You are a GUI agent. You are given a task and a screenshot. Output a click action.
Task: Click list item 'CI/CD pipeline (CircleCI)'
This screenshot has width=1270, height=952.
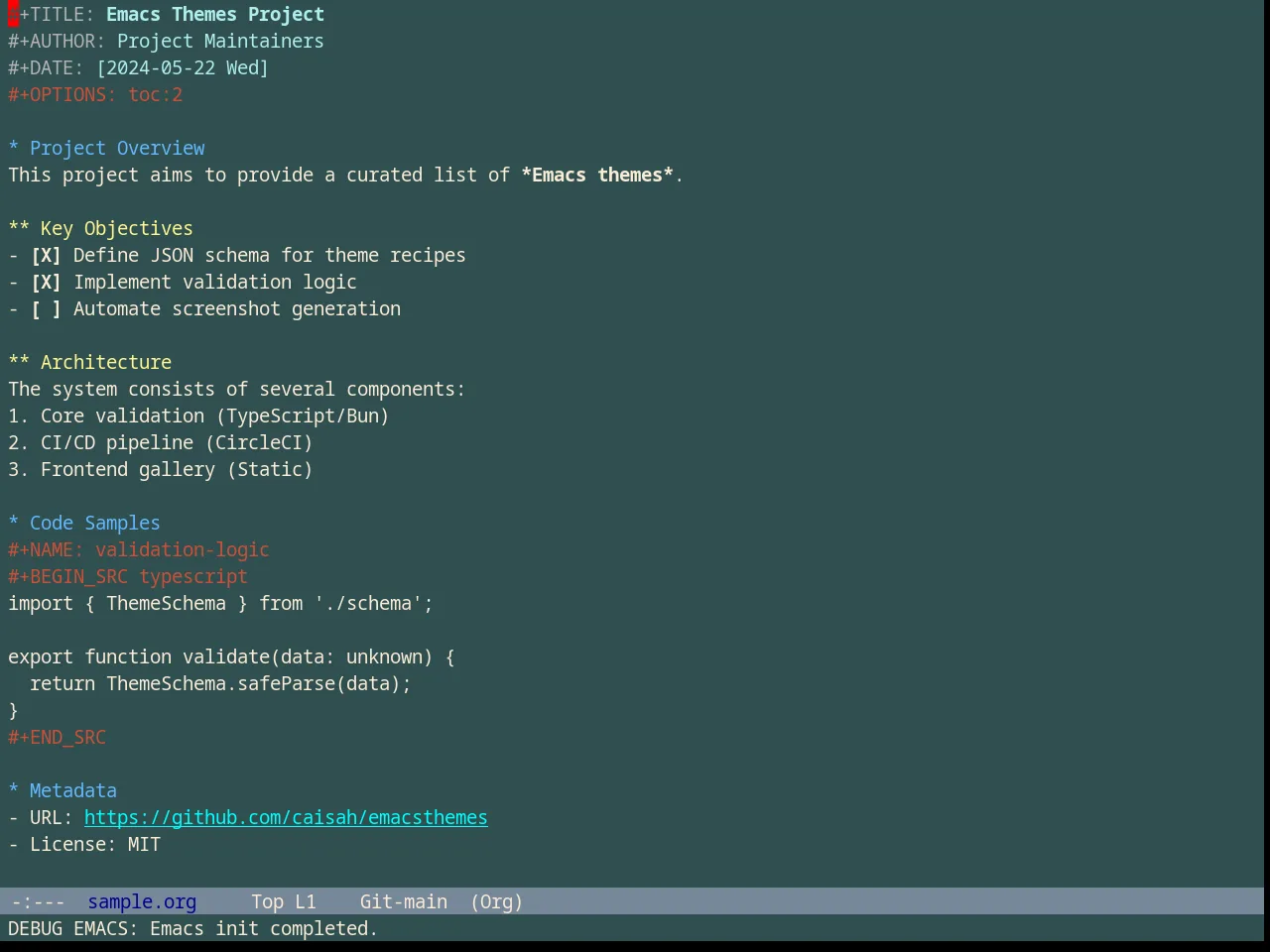coord(177,442)
